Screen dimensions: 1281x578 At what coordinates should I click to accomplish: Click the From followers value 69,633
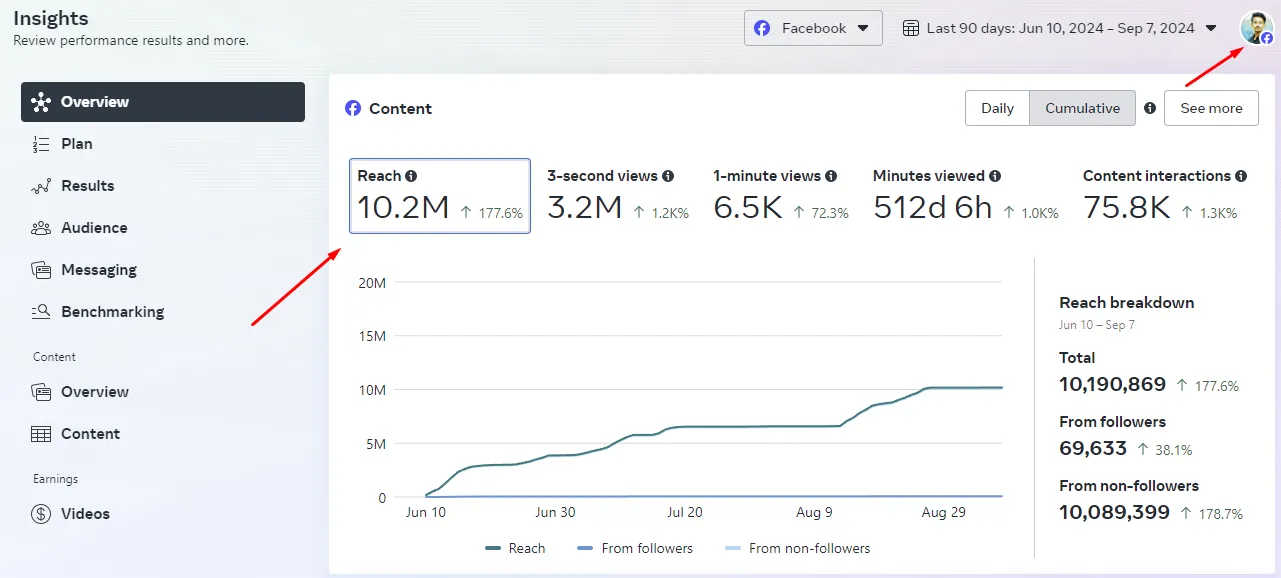tap(1093, 448)
